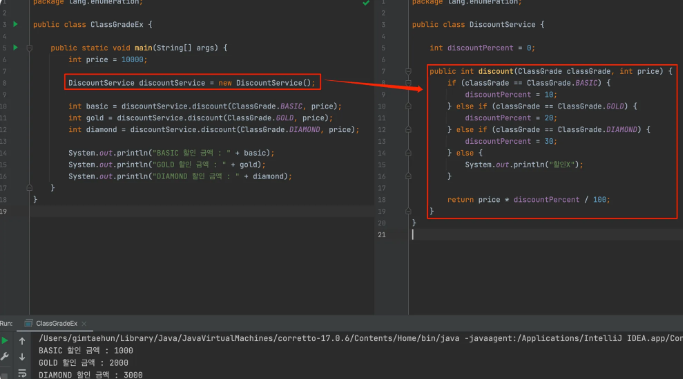The image size is (683, 379).
Task: Collapse main method fold marker in ClassGradeEx
Action: click(30, 48)
